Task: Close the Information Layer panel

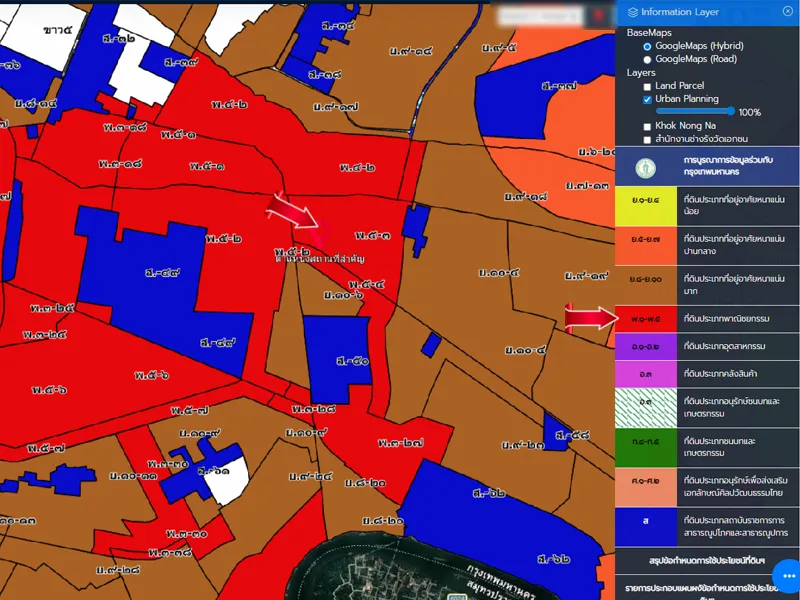Action: tap(787, 11)
